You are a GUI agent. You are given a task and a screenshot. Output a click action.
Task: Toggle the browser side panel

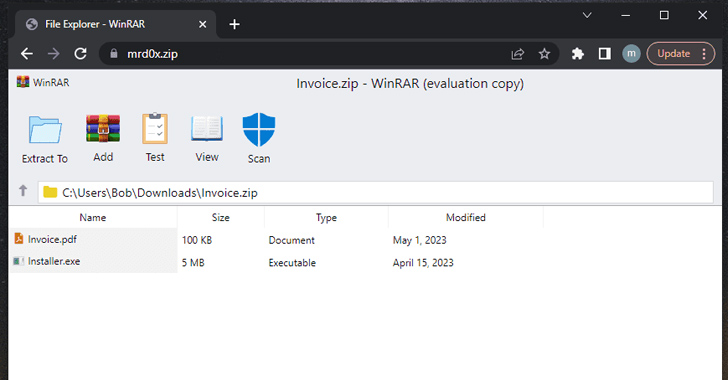point(604,54)
